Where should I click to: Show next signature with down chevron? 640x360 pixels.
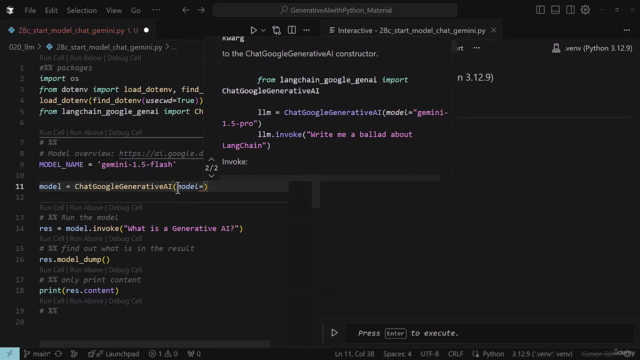211,176
